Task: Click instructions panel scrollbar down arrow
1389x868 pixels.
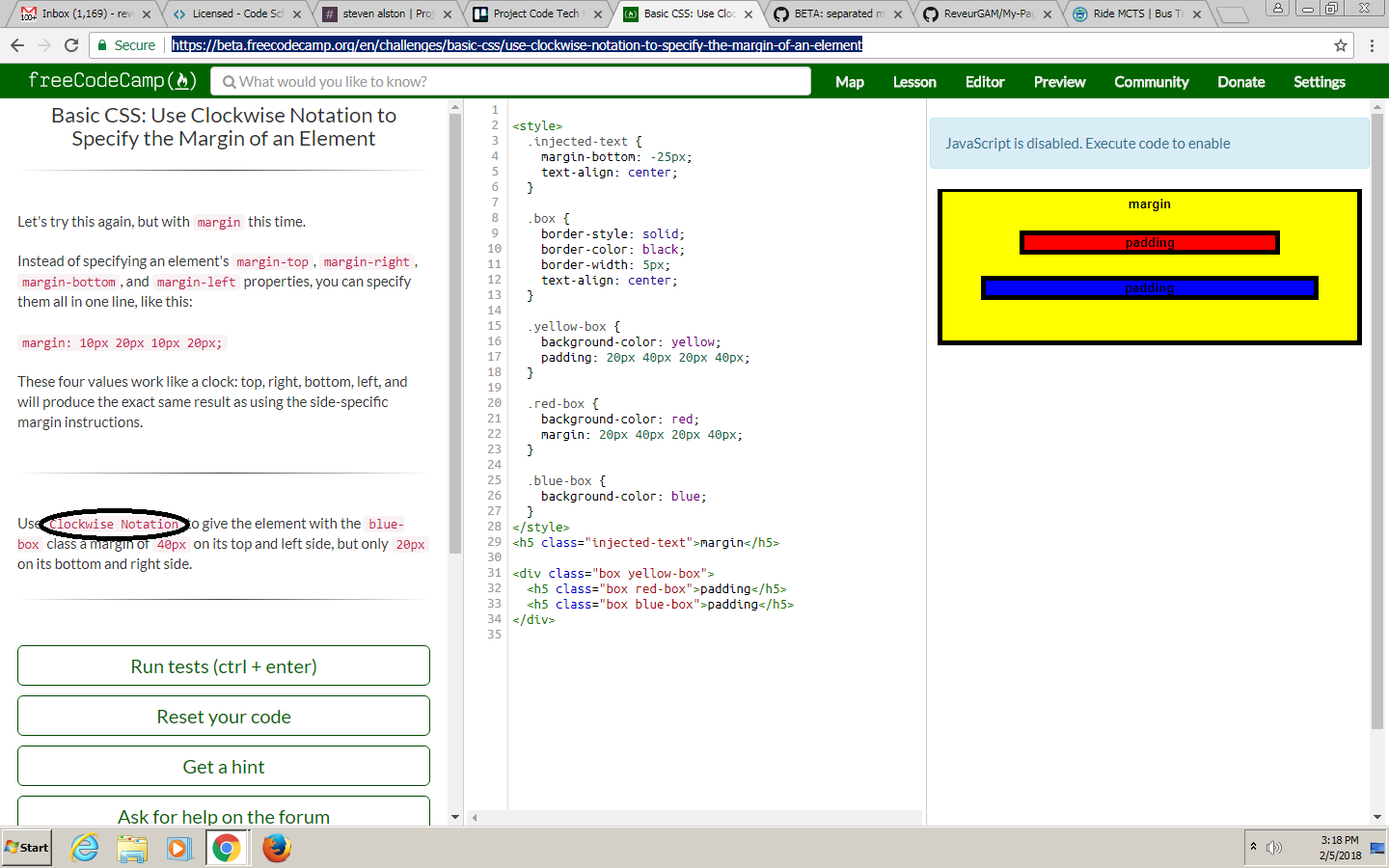Action: [x=455, y=817]
